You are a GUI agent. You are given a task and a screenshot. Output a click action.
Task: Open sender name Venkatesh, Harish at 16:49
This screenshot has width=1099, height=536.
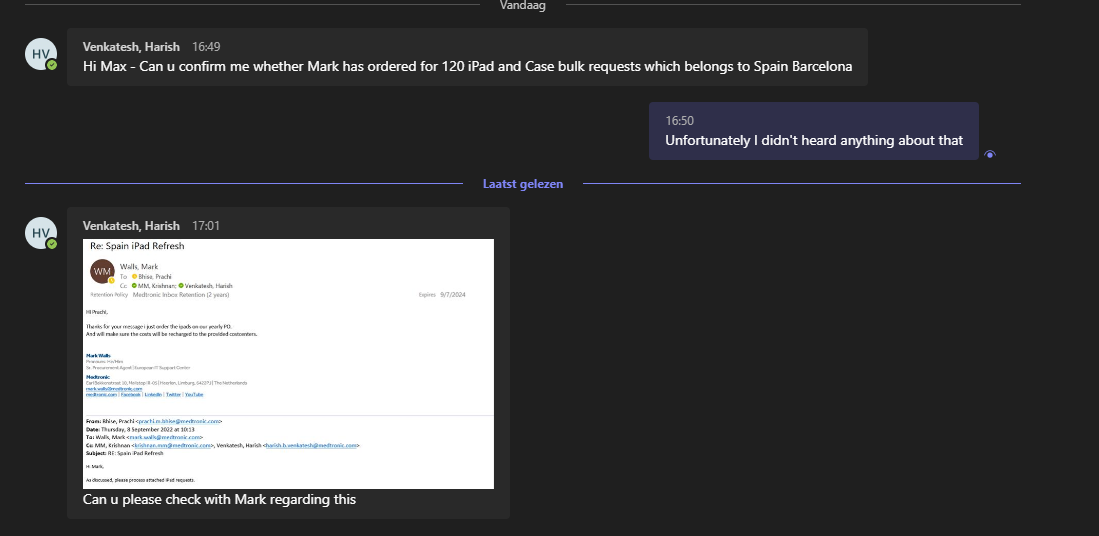tap(131, 46)
